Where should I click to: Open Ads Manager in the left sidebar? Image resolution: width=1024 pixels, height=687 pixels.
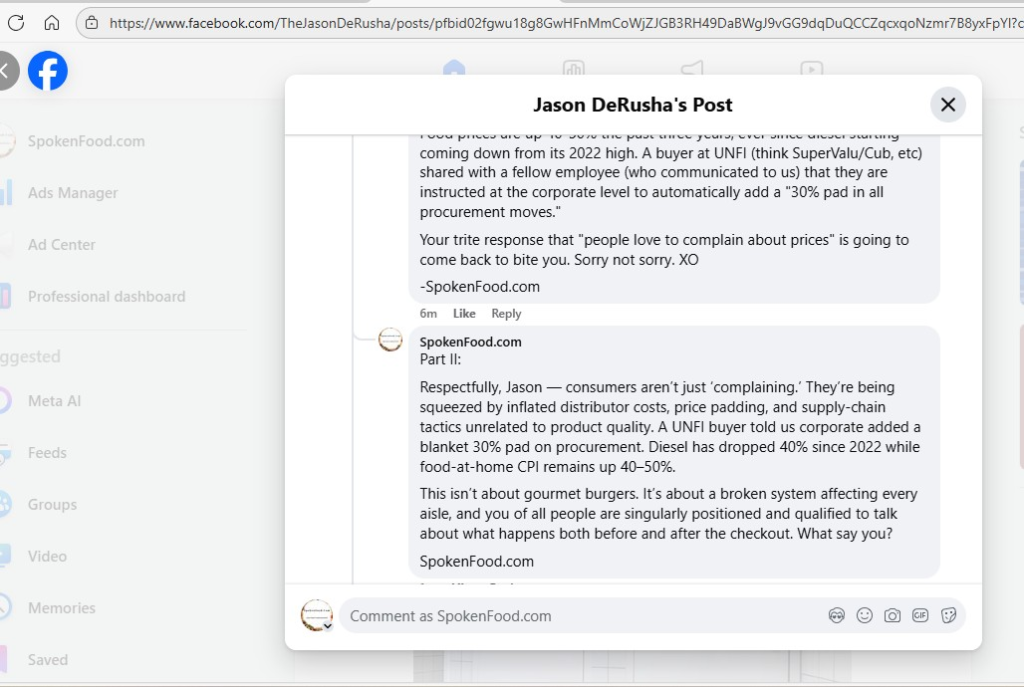point(72,193)
